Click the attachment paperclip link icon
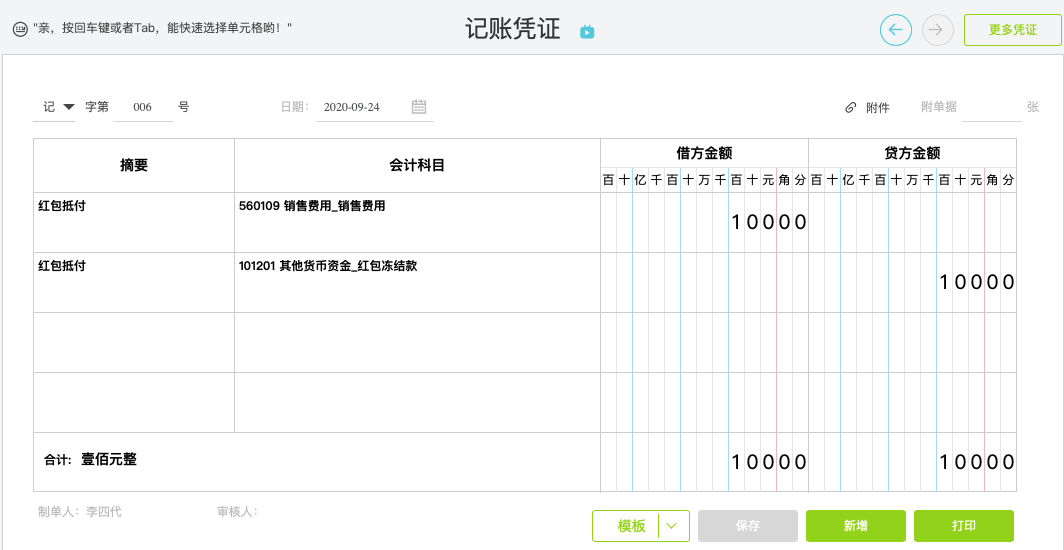The image size is (1064, 550). 850,107
